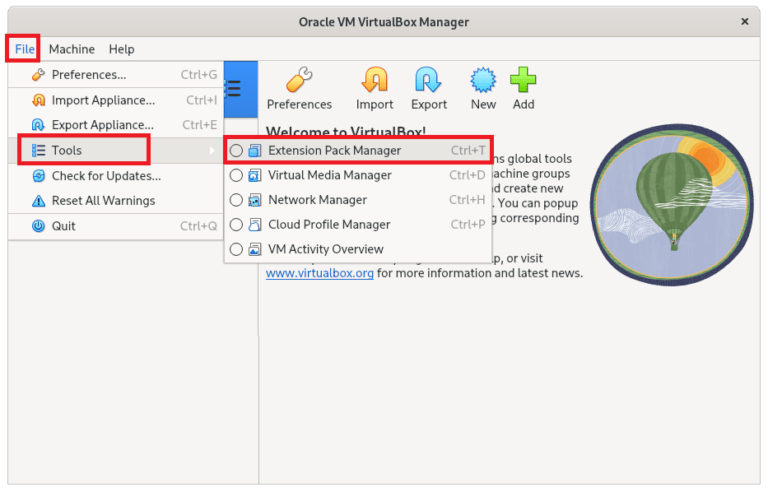Click Reset All Warnings in File menu

click(103, 201)
